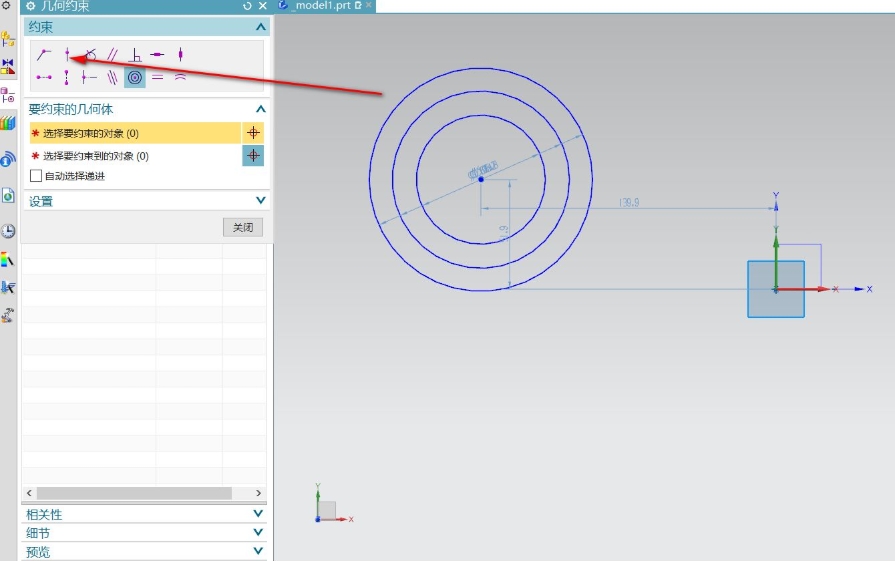Click the diameter dimension label near center
895x561 pixels.
tap(483, 171)
